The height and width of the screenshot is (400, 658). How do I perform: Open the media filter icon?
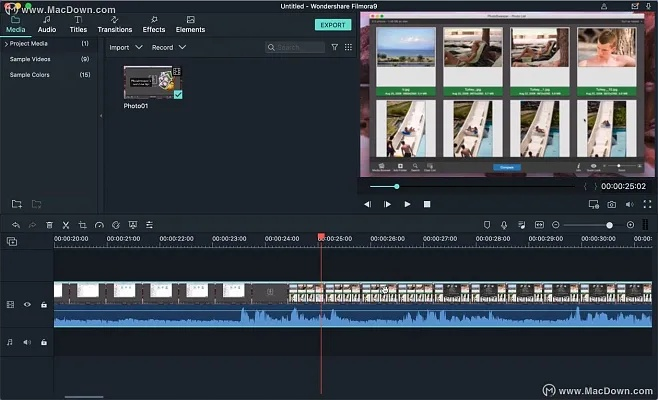pos(334,47)
